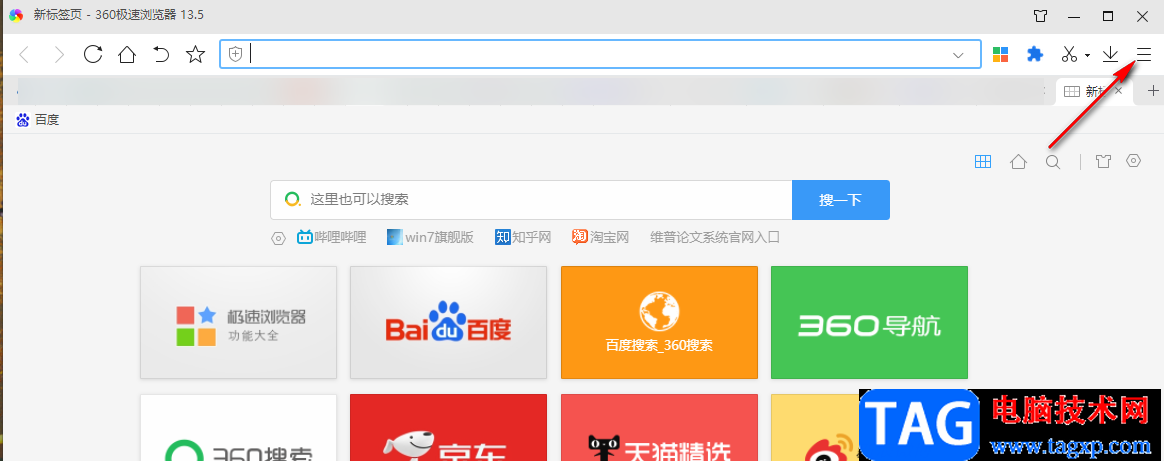Reload the page with refresh icon
The width and height of the screenshot is (1164, 461).
(x=93, y=54)
